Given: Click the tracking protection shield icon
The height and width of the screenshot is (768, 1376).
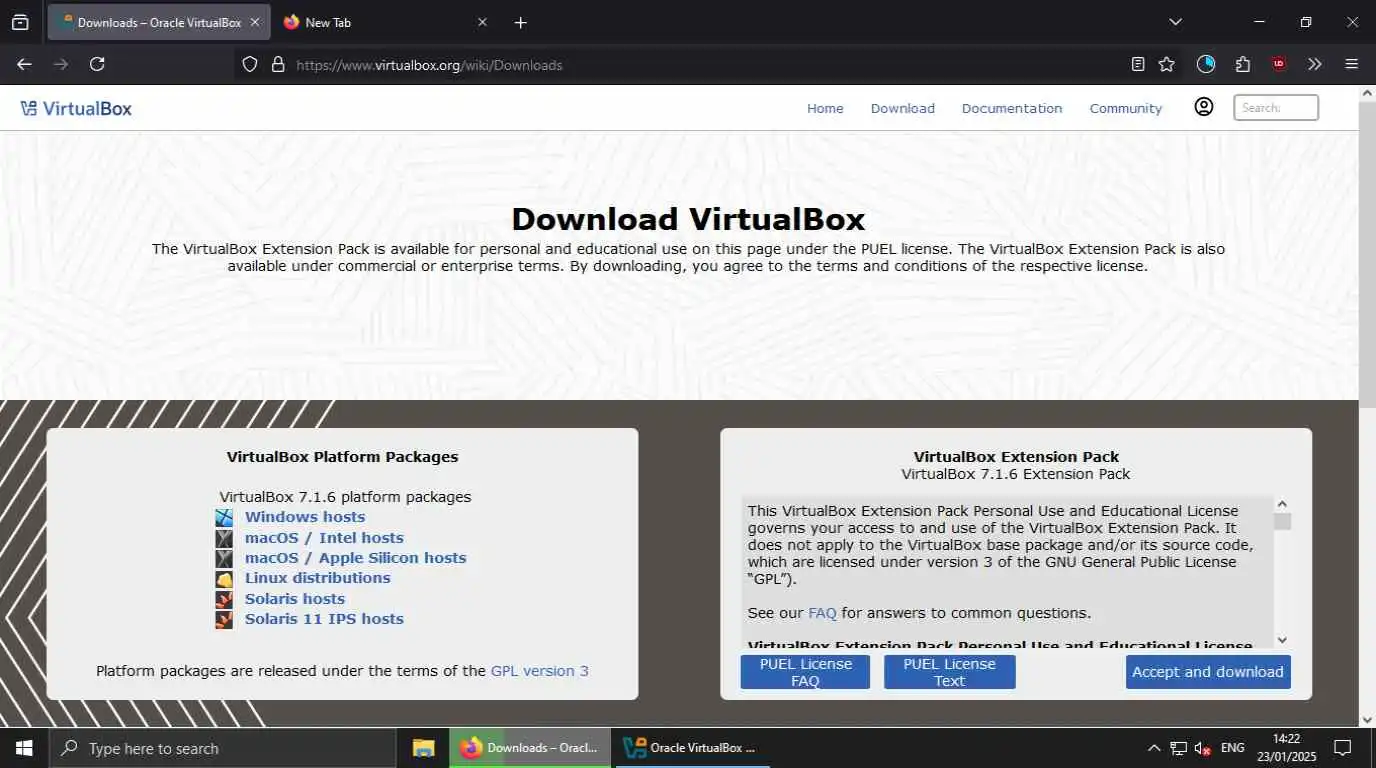Looking at the screenshot, I should 250,64.
